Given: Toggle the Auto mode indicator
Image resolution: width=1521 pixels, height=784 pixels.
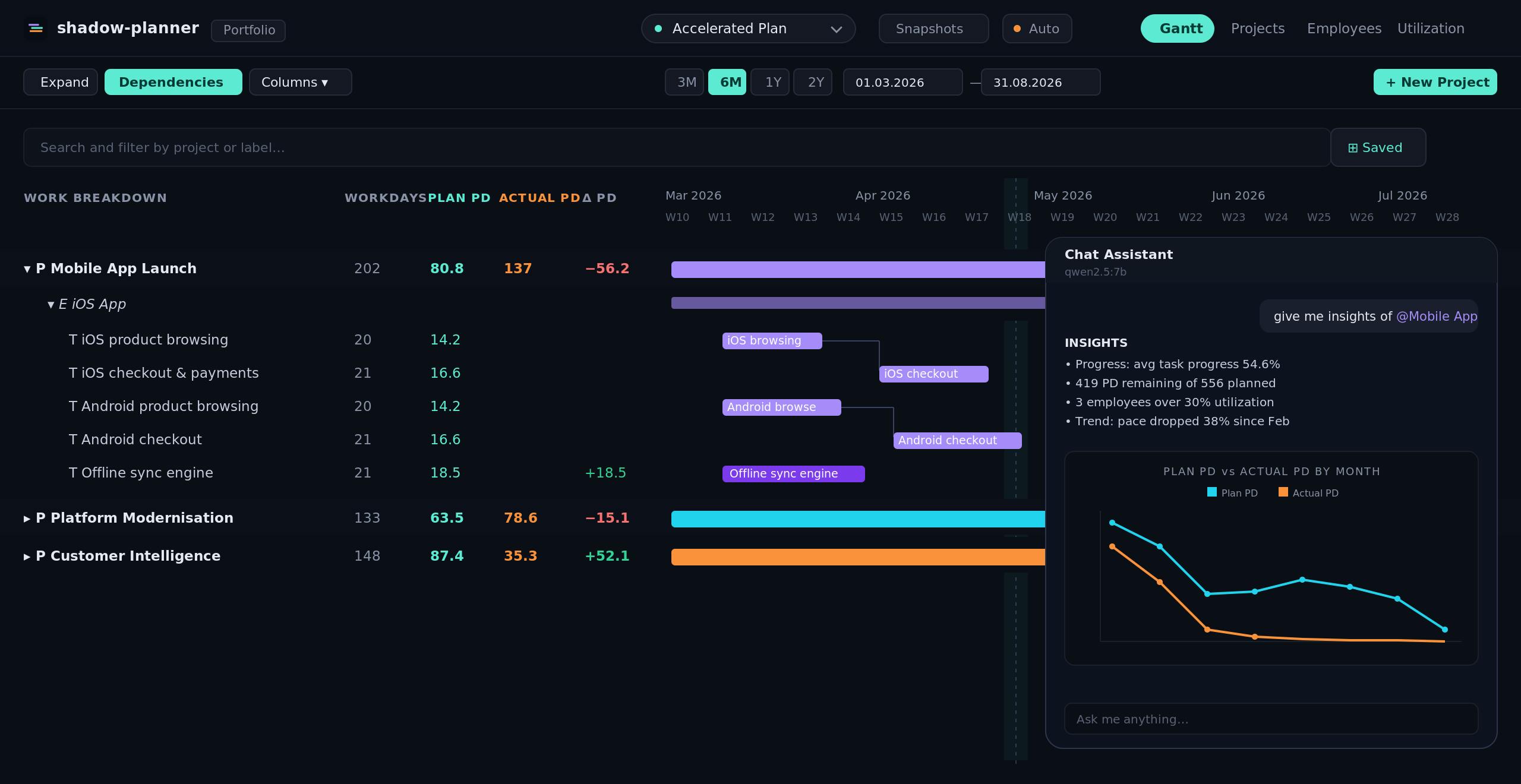Looking at the screenshot, I should click(1037, 29).
